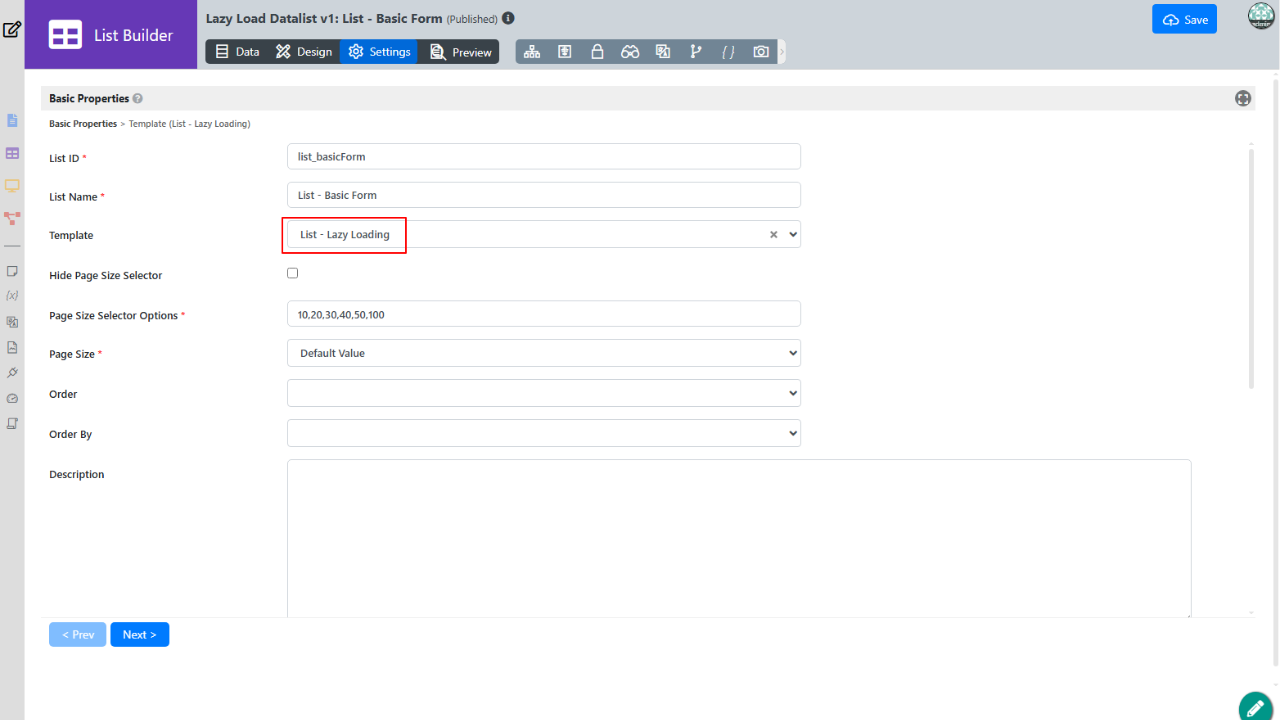Screen dimensions: 1280x720
Task: Open the Page Size dropdown
Action: tap(543, 353)
